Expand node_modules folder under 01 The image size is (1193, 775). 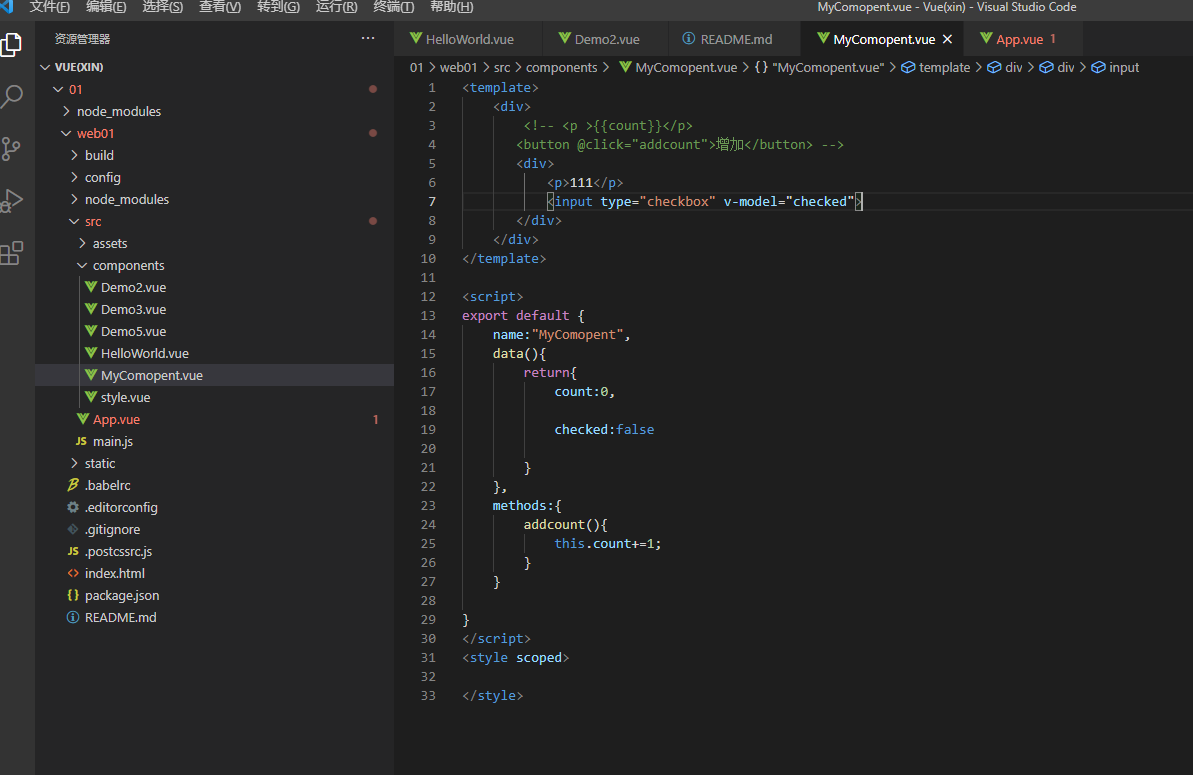67,111
